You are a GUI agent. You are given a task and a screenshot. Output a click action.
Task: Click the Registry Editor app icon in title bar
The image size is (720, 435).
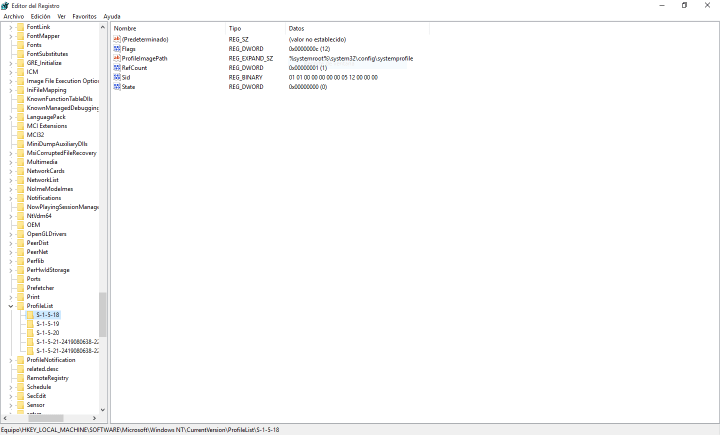(5, 6)
